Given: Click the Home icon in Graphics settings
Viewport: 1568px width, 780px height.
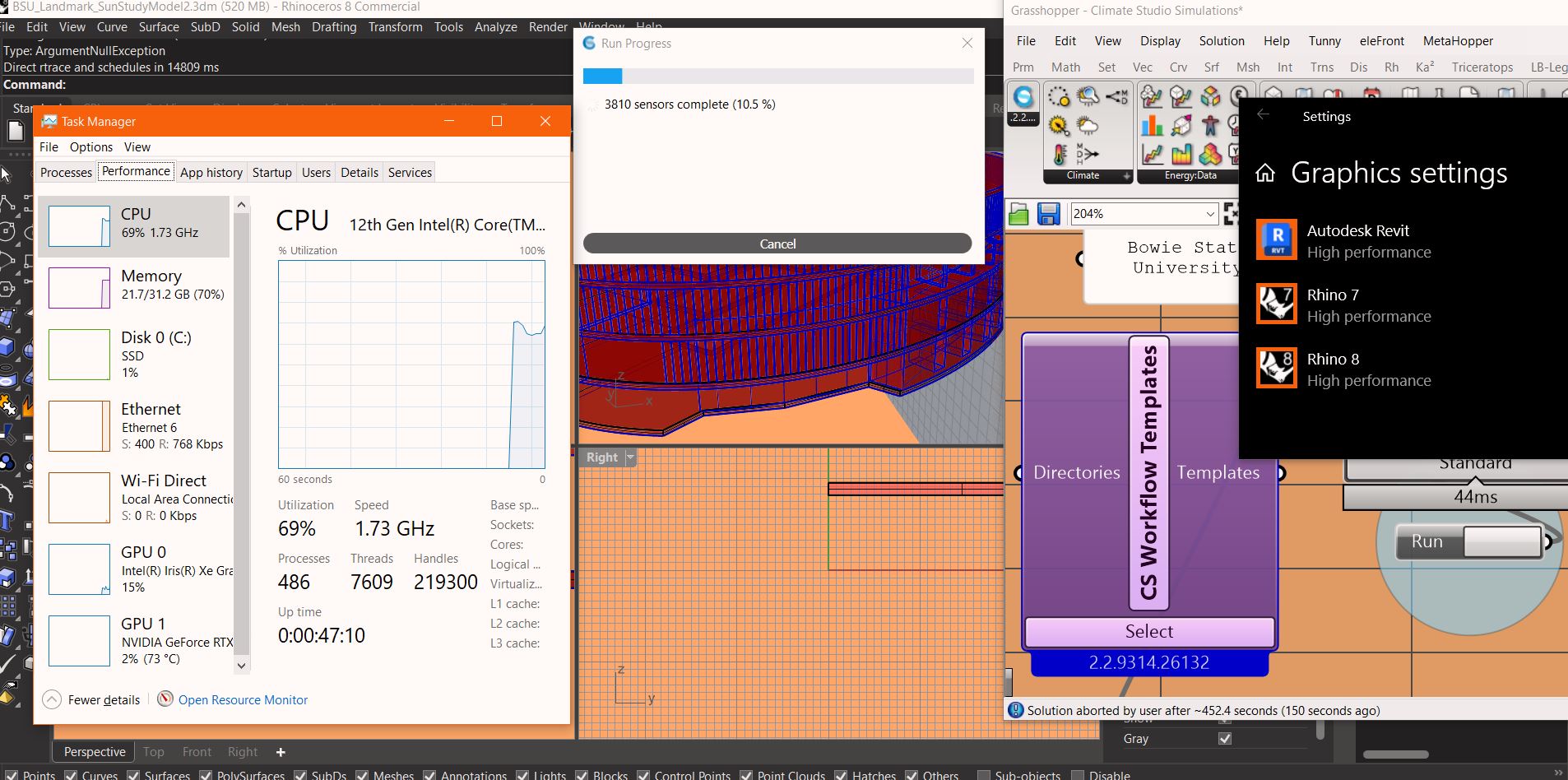Looking at the screenshot, I should pyautogui.click(x=1265, y=173).
